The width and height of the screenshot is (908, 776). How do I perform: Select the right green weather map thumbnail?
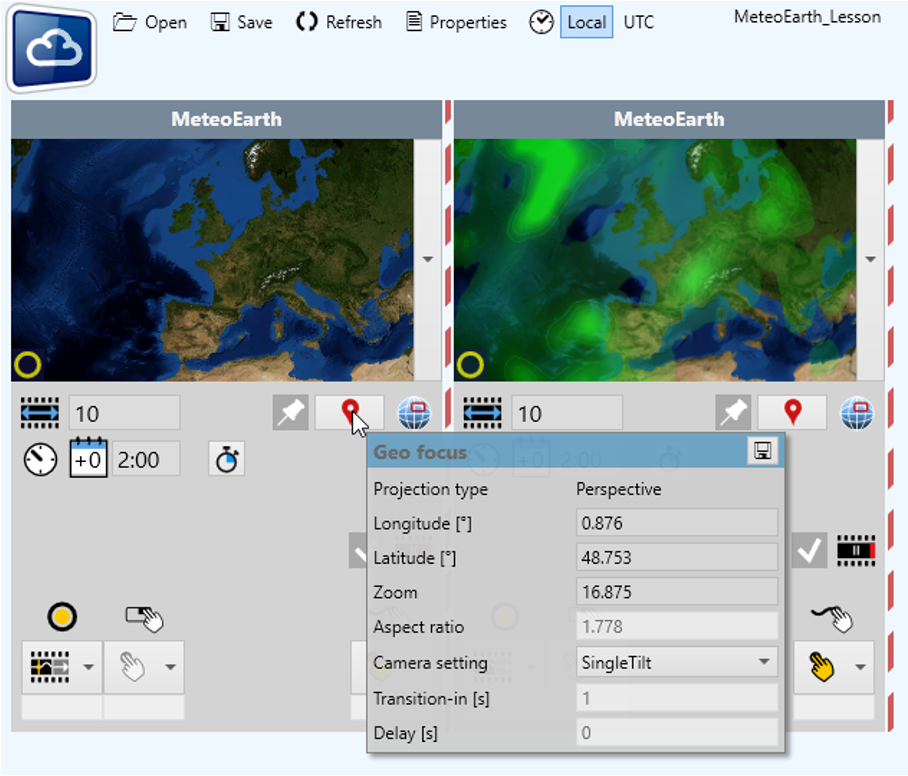click(x=655, y=260)
